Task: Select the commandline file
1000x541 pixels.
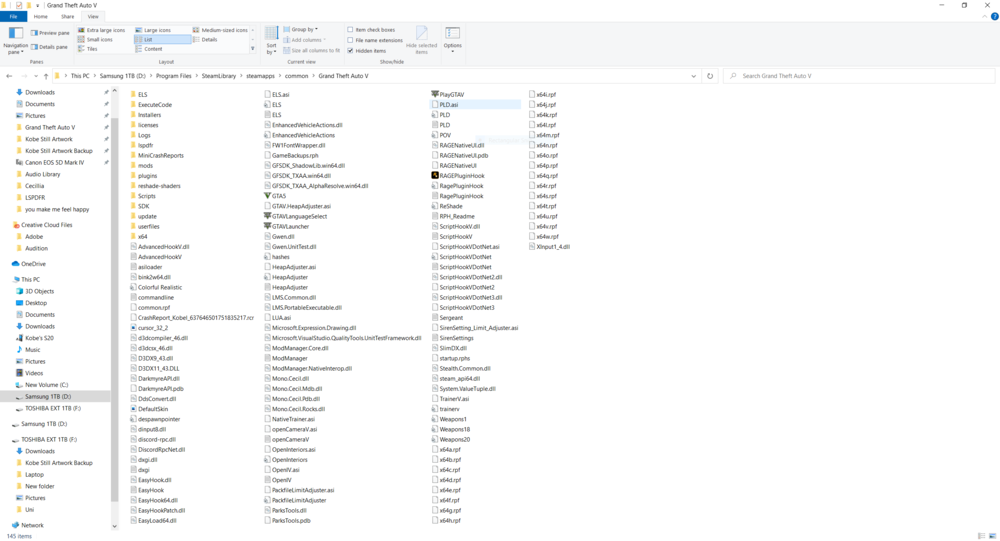Action: click(156, 297)
